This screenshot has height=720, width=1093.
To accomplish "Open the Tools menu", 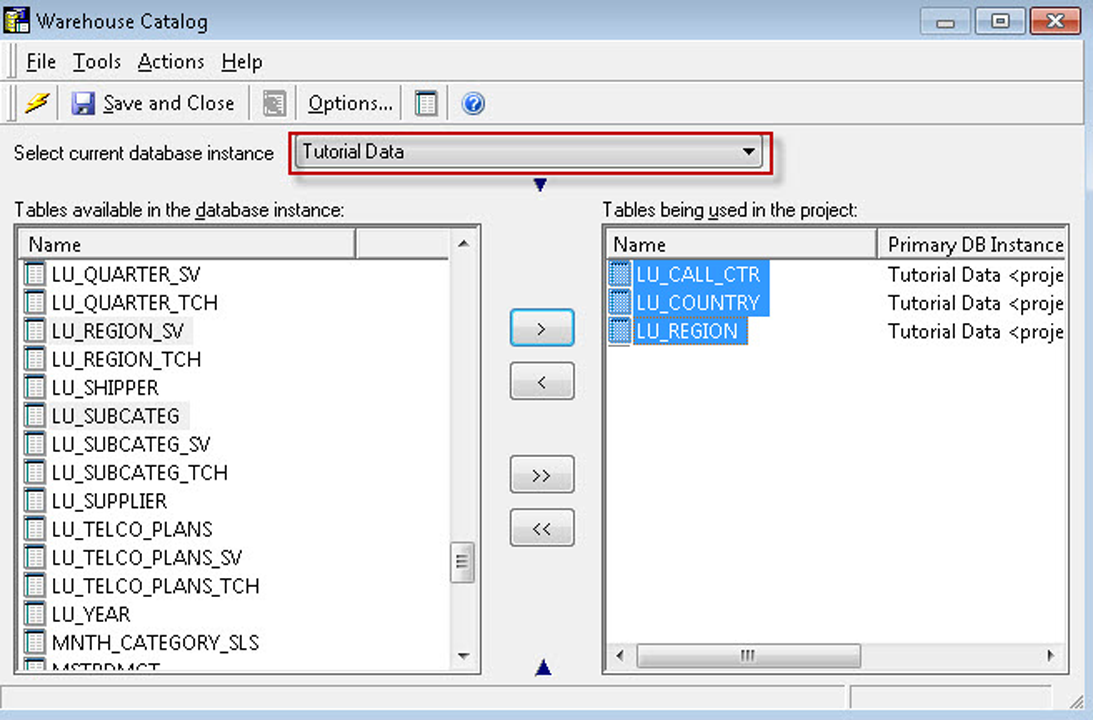I will [x=97, y=62].
